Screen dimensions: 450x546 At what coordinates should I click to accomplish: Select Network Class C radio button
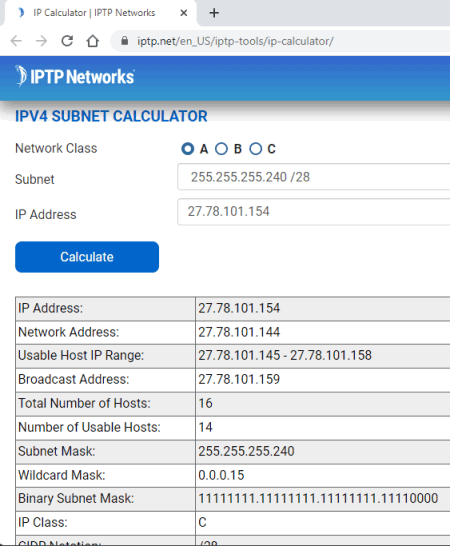[255, 149]
